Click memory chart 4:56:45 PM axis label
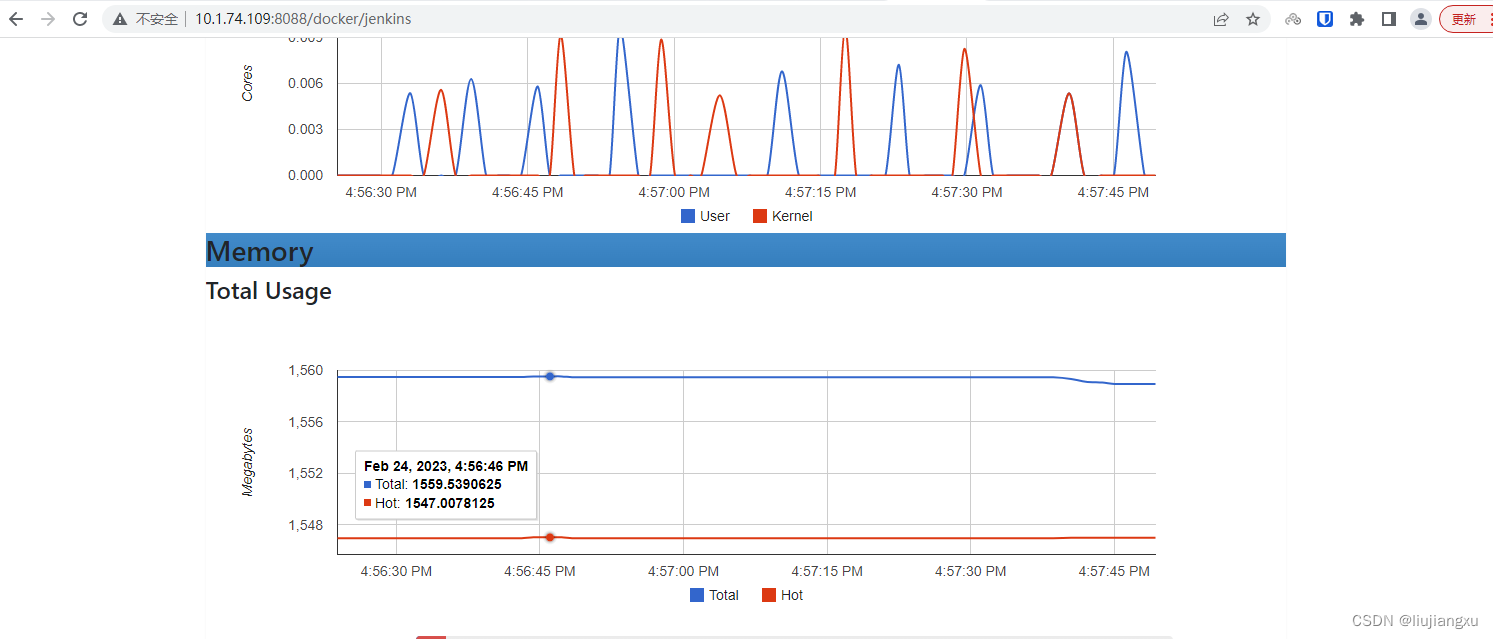 point(540,571)
